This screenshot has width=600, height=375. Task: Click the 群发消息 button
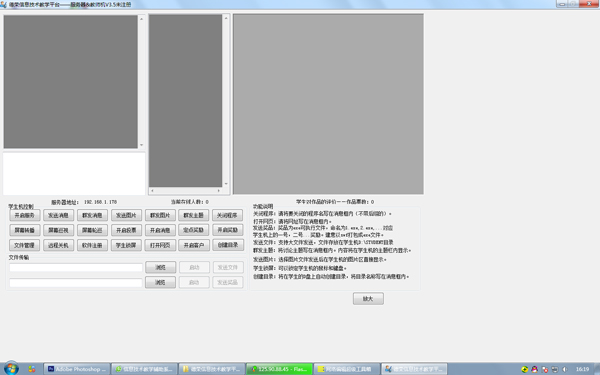tap(92, 215)
